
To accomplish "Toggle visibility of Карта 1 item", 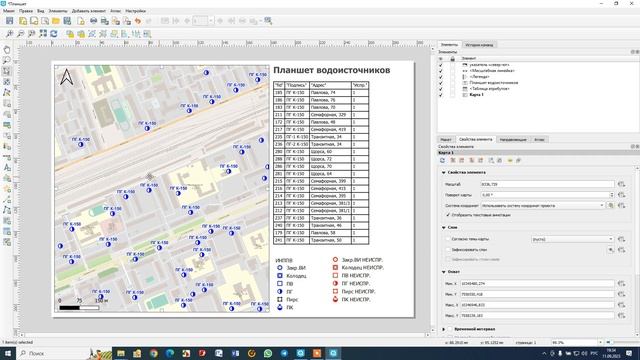I will click(x=440, y=95).
